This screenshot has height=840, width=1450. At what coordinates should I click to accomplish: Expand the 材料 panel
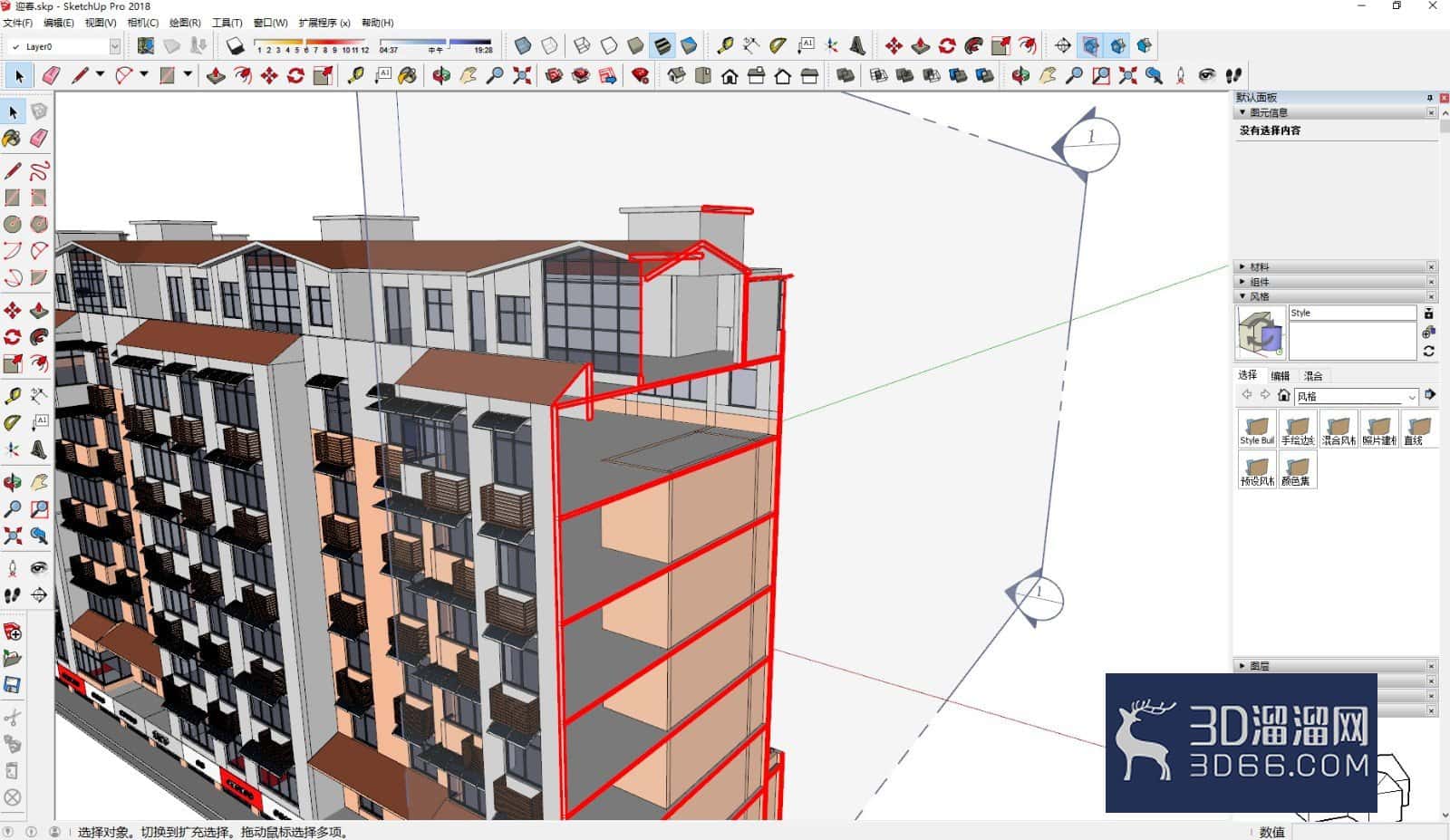coord(1242,266)
